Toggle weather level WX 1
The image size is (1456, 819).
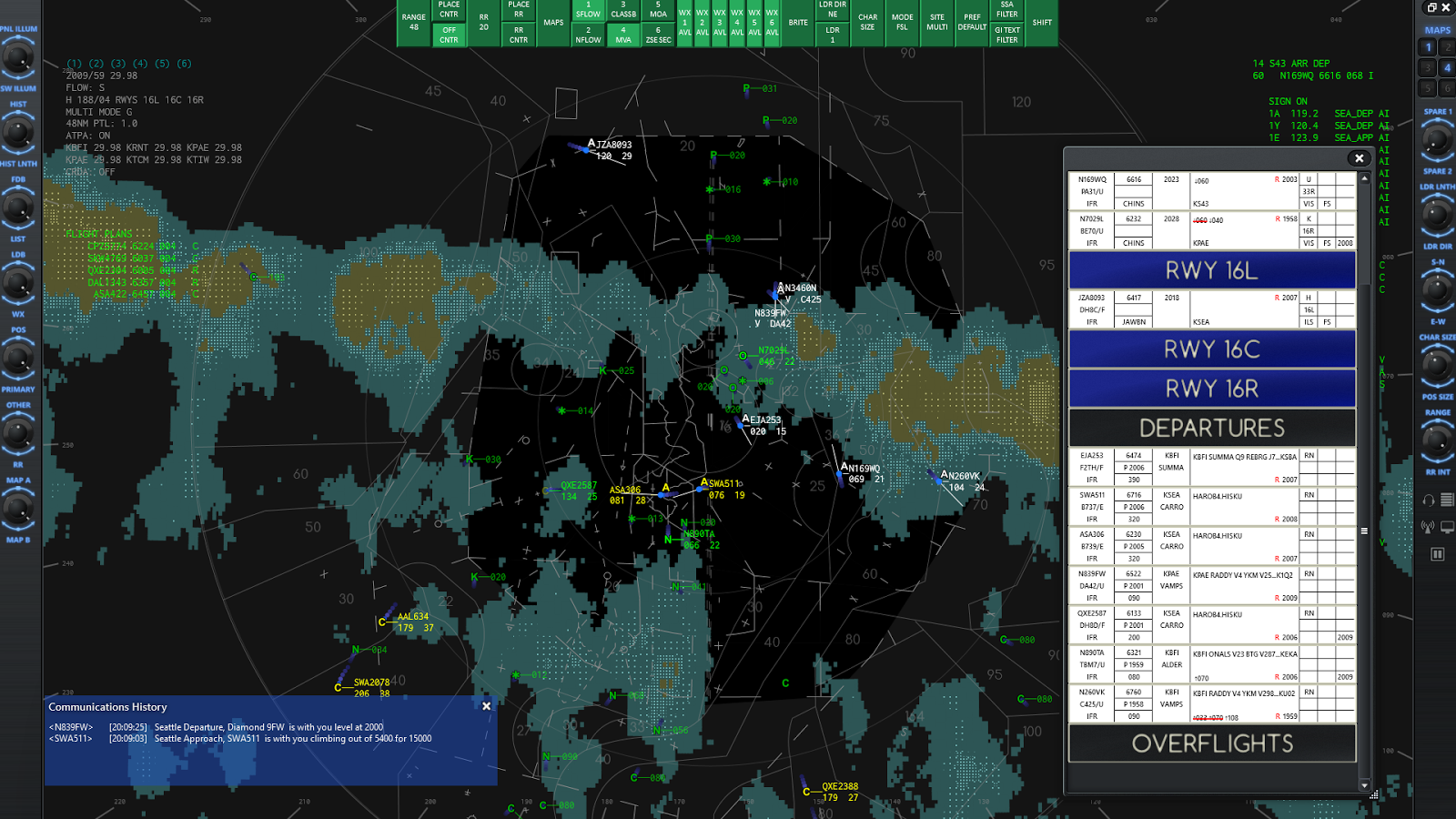click(x=685, y=23)
